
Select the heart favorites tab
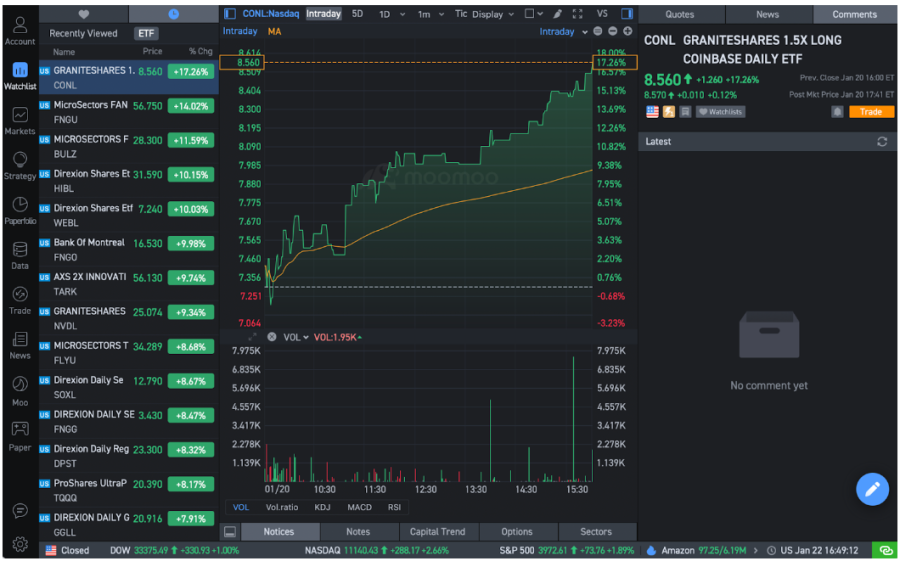click(84, 14)
